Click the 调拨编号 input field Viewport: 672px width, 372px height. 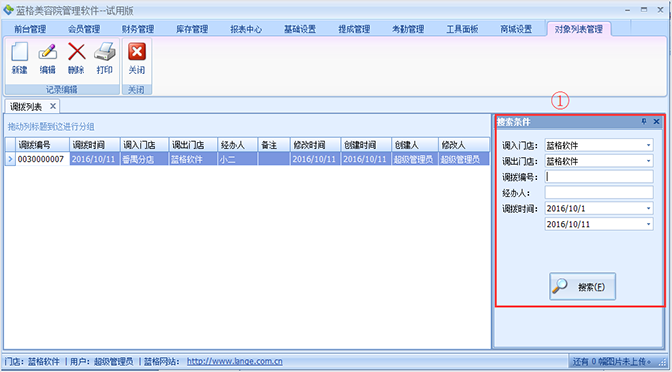599,177
